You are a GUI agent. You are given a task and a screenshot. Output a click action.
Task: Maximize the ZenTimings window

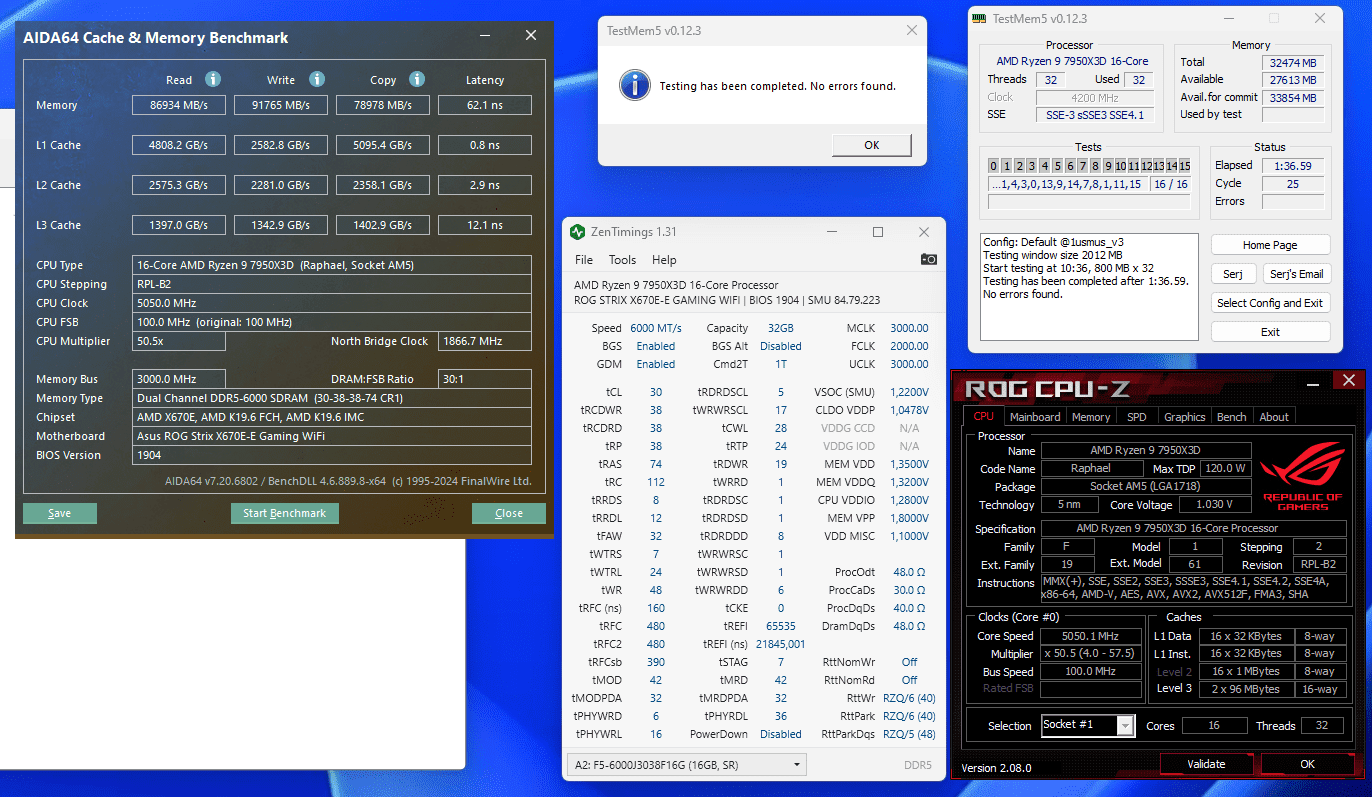coord(878,232)
